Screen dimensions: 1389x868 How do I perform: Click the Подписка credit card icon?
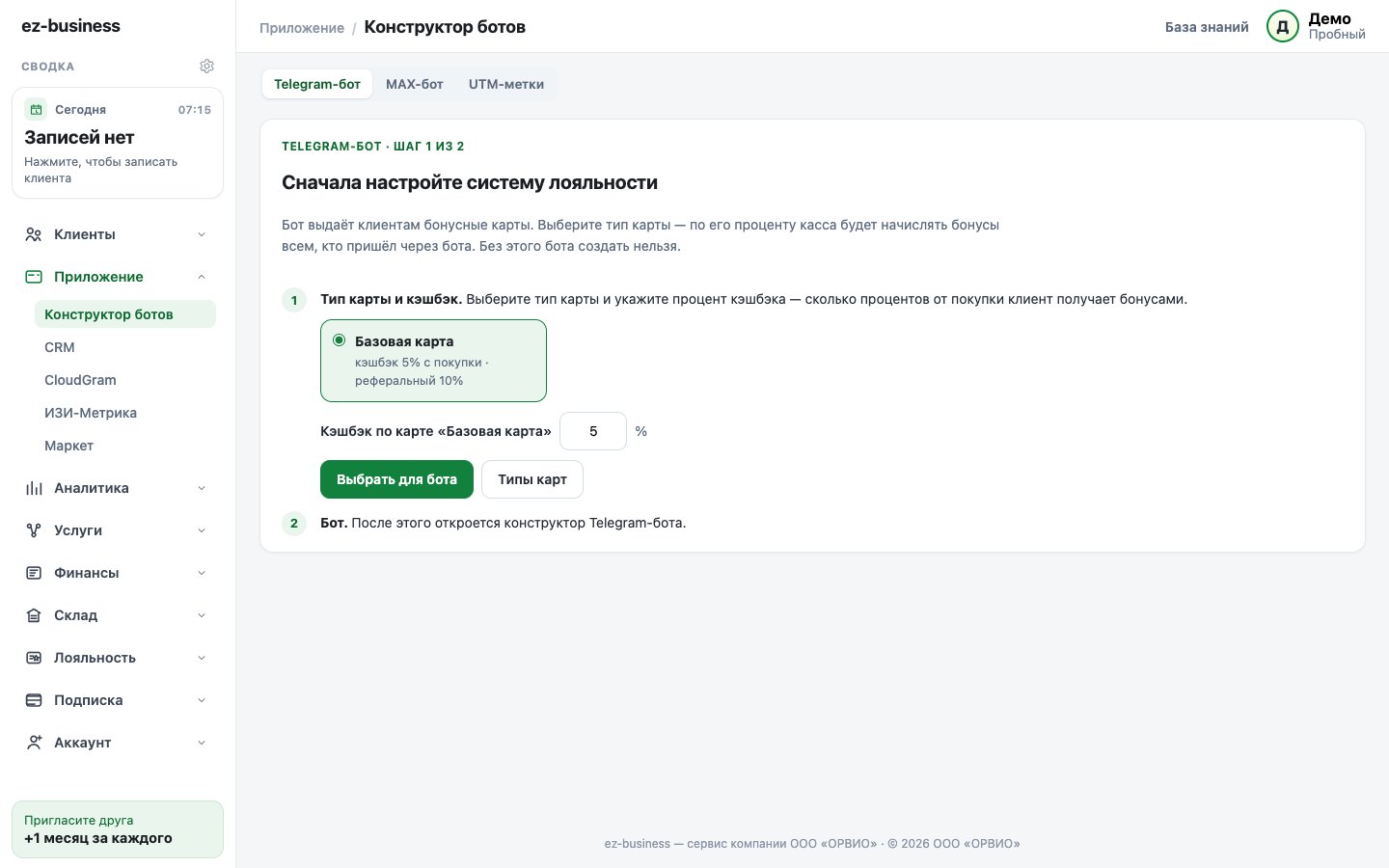click(34, 700)
